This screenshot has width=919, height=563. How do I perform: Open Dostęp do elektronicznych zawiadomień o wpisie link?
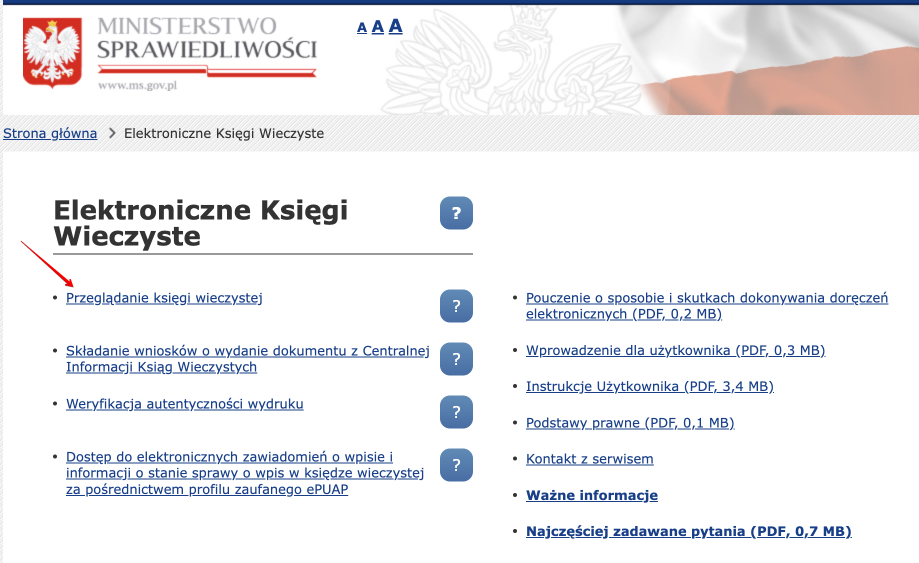pyautogui.click(x=244, y=473)
